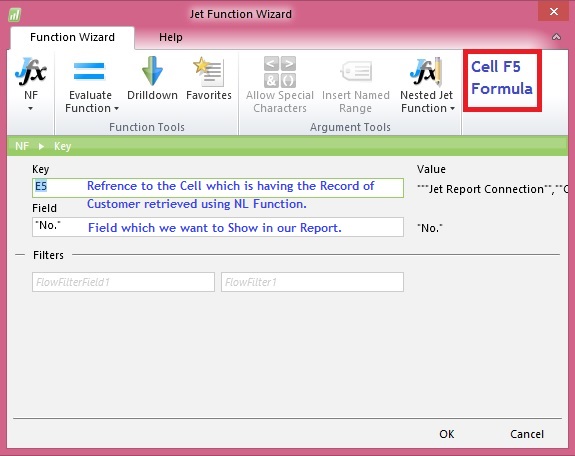Click the breadcrumb arrow between NF and Key
The height and width of the screenshot is (456, 575).
[x=41, y=146]
